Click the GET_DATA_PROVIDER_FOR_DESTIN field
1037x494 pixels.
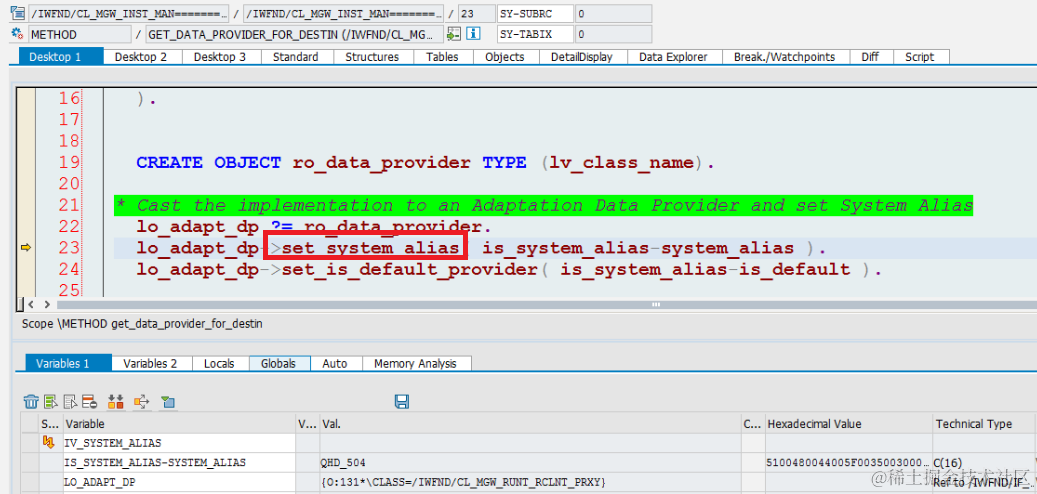point(294,34)
